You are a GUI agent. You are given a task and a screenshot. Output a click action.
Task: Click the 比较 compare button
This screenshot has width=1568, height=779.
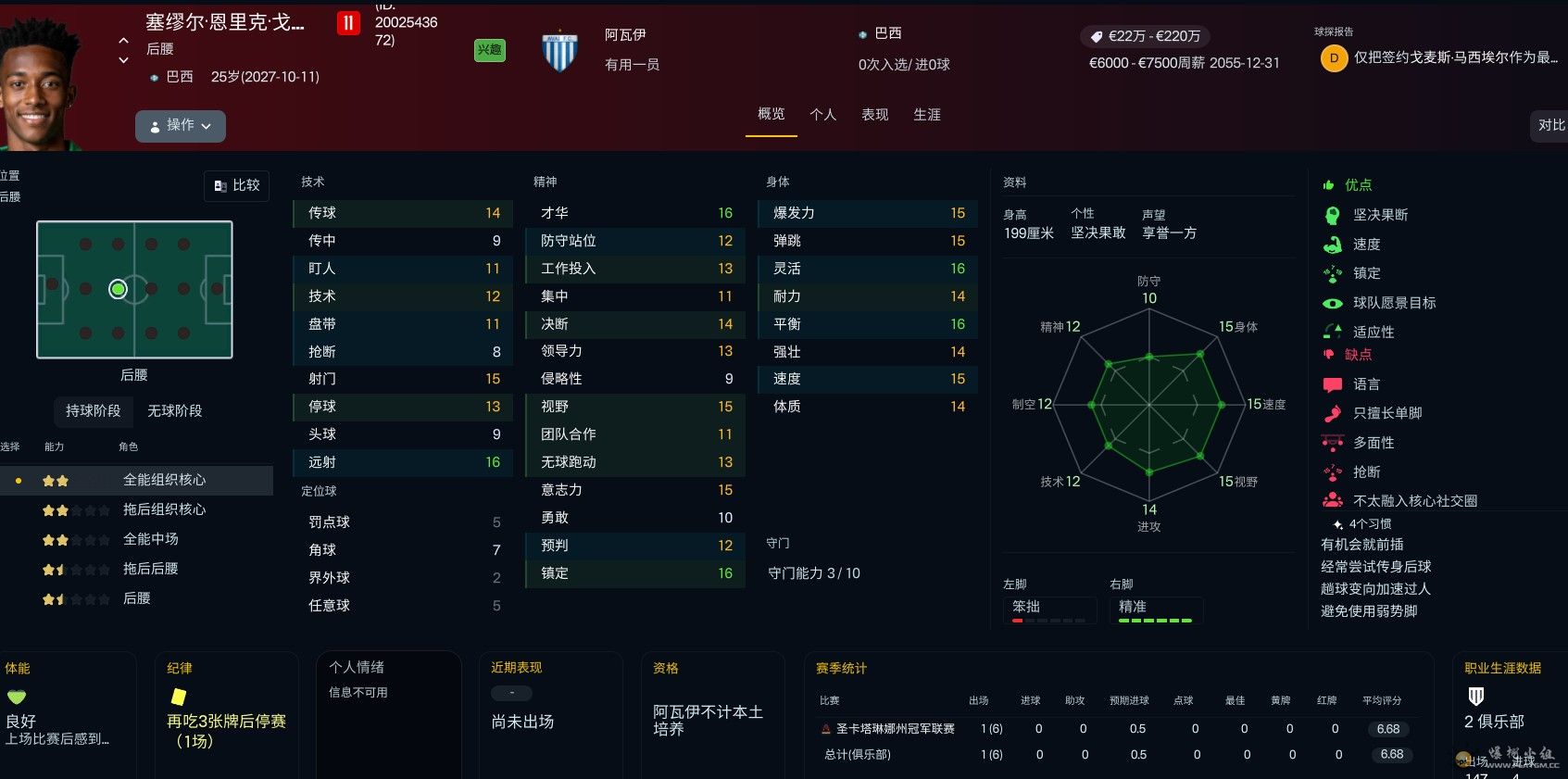point(237,185)
